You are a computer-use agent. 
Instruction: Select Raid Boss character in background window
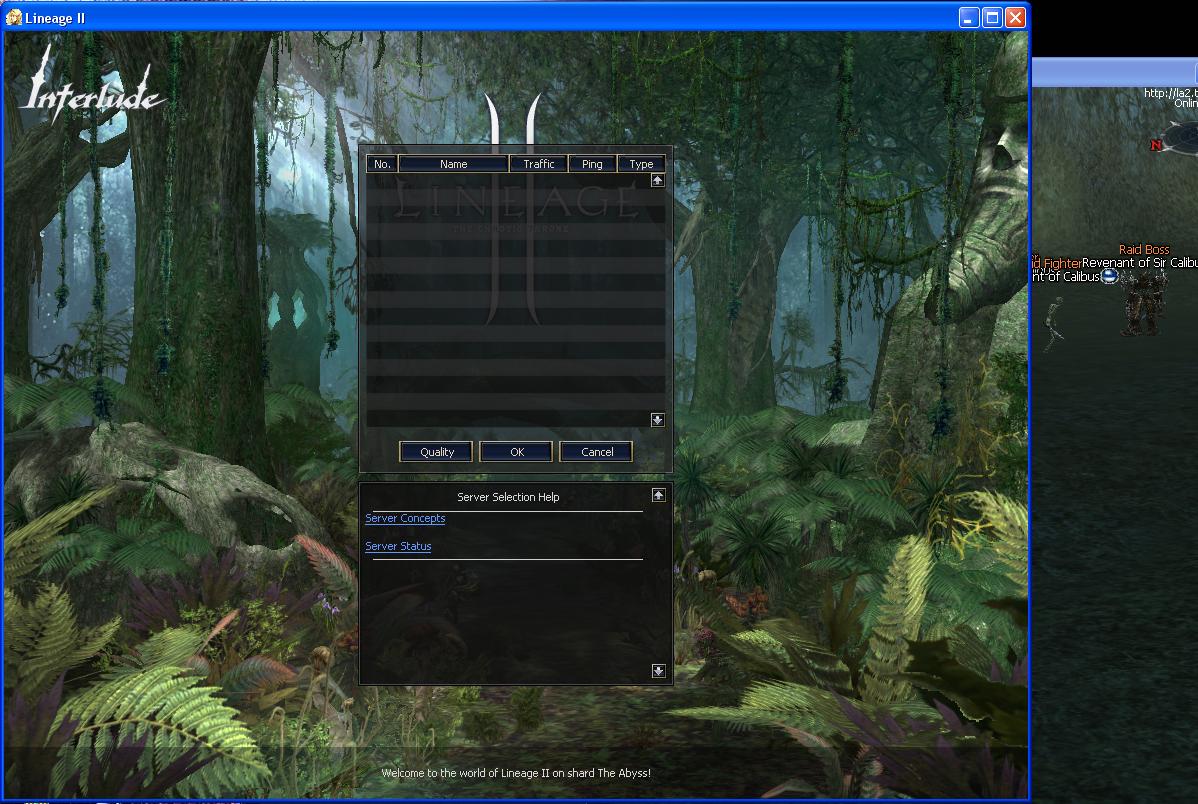[x=1144, y=304]
